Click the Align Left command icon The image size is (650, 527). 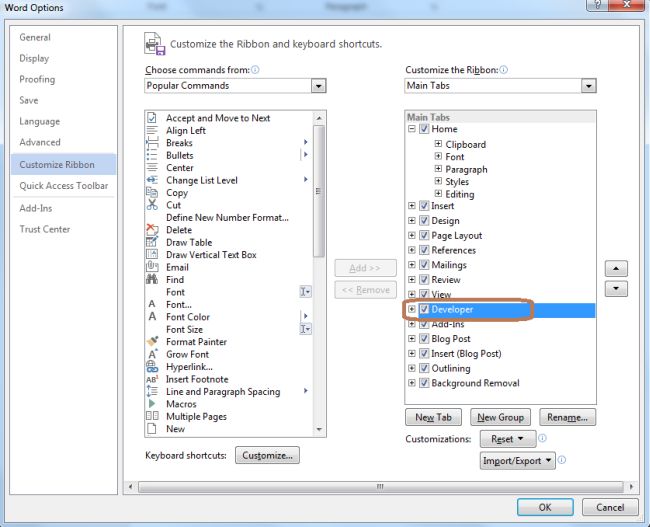pyautogui.click(x=152, y=130)
